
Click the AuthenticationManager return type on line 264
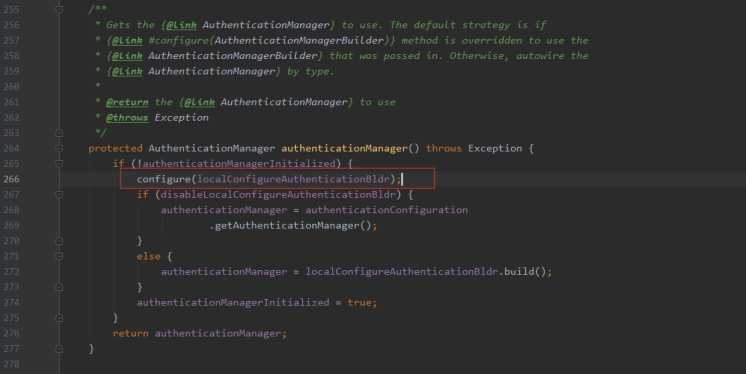(212, 148)
